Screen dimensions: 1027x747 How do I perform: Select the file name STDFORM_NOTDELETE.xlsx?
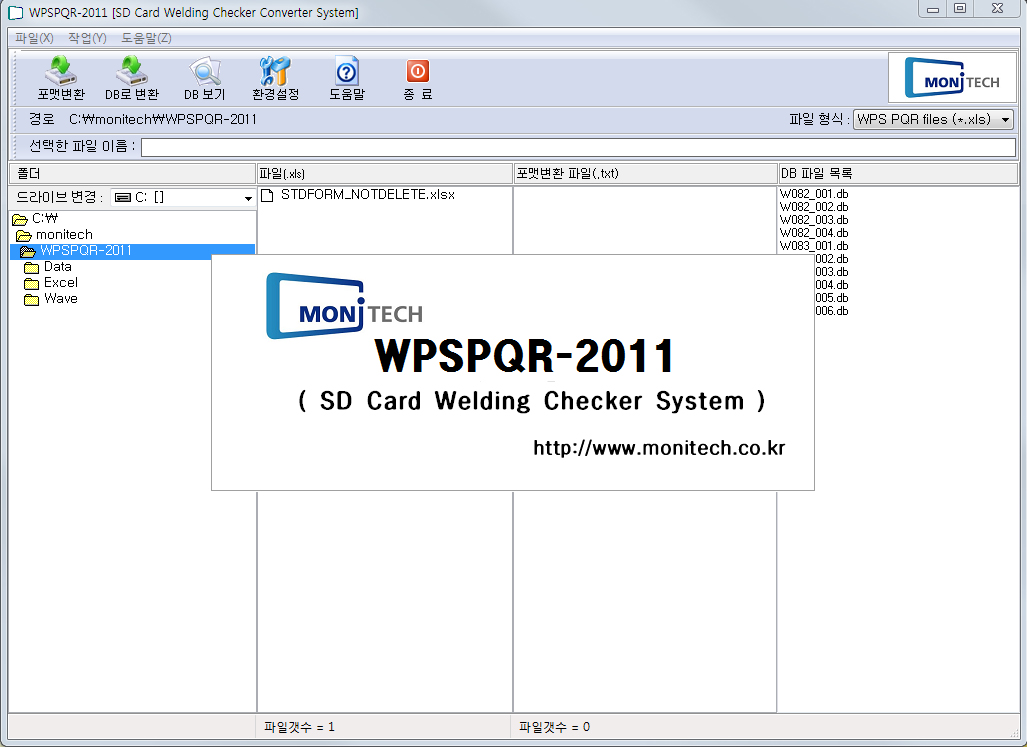(368, 194)
